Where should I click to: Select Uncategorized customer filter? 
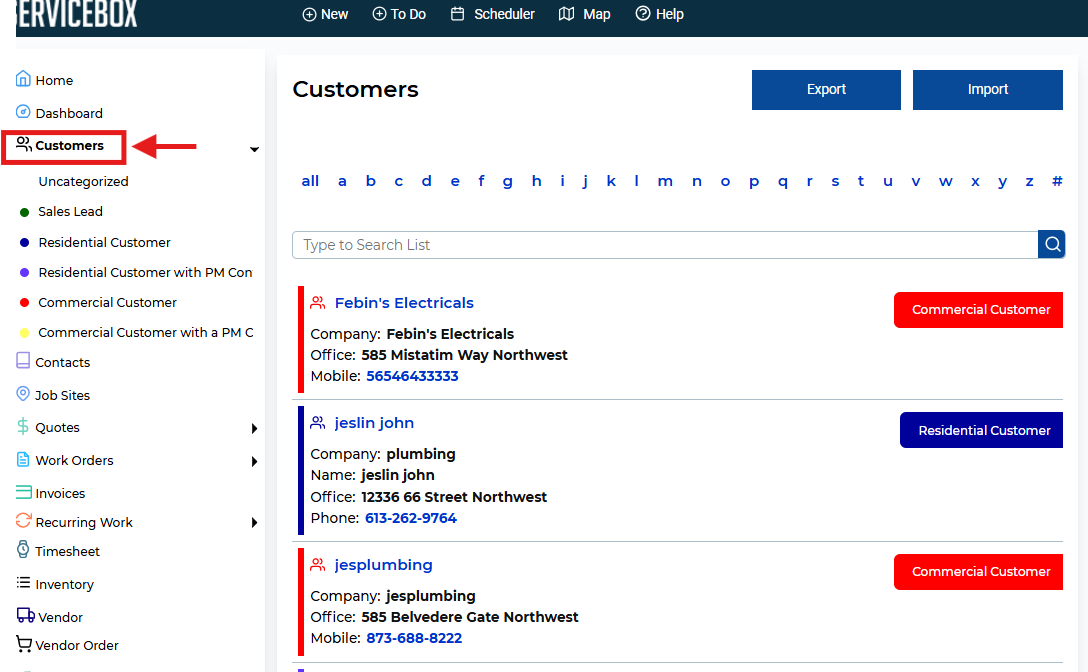click(83, 181)
